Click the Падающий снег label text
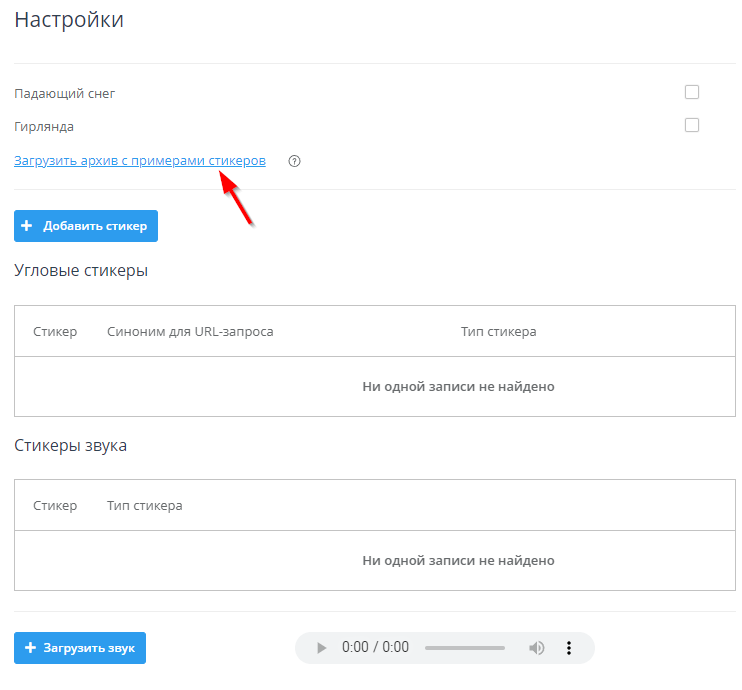 click(65, 94)
